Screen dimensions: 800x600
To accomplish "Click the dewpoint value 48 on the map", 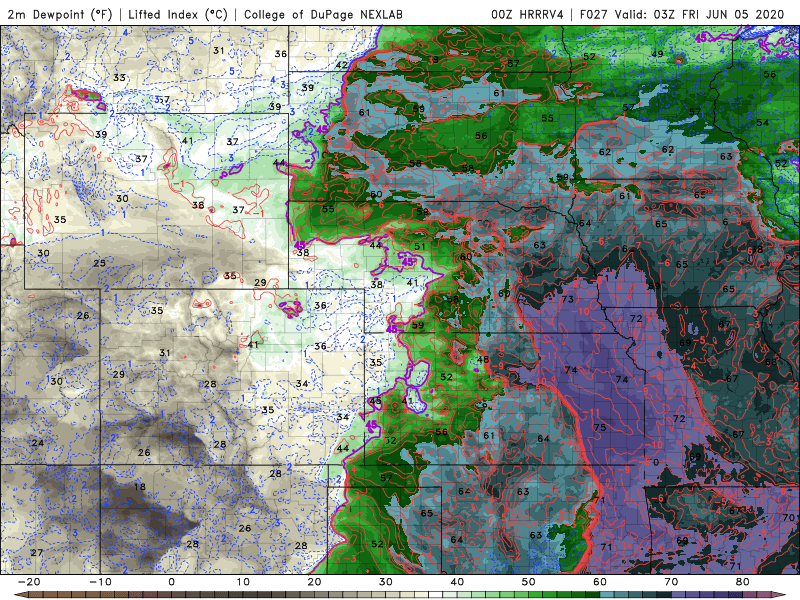I will pos(483,359).
